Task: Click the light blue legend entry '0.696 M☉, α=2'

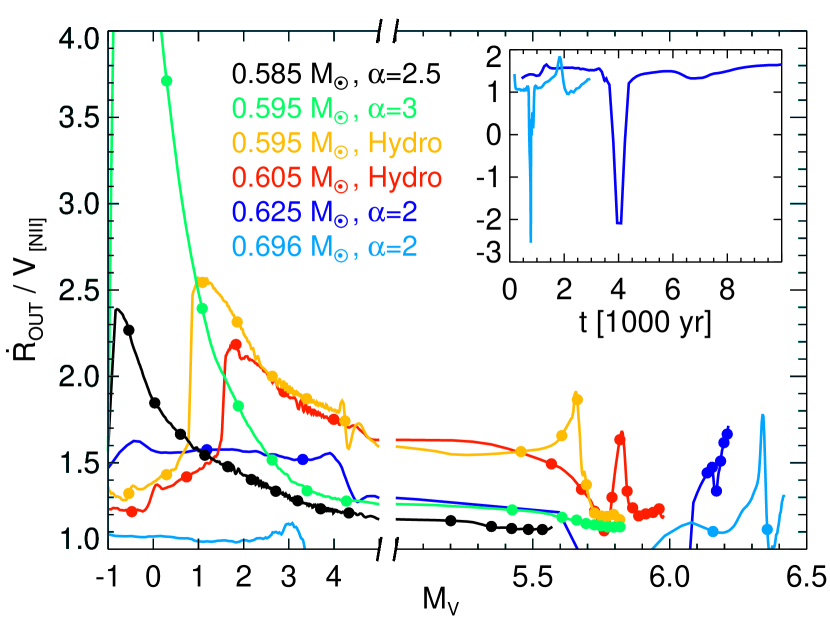Action: click(324, 247)
